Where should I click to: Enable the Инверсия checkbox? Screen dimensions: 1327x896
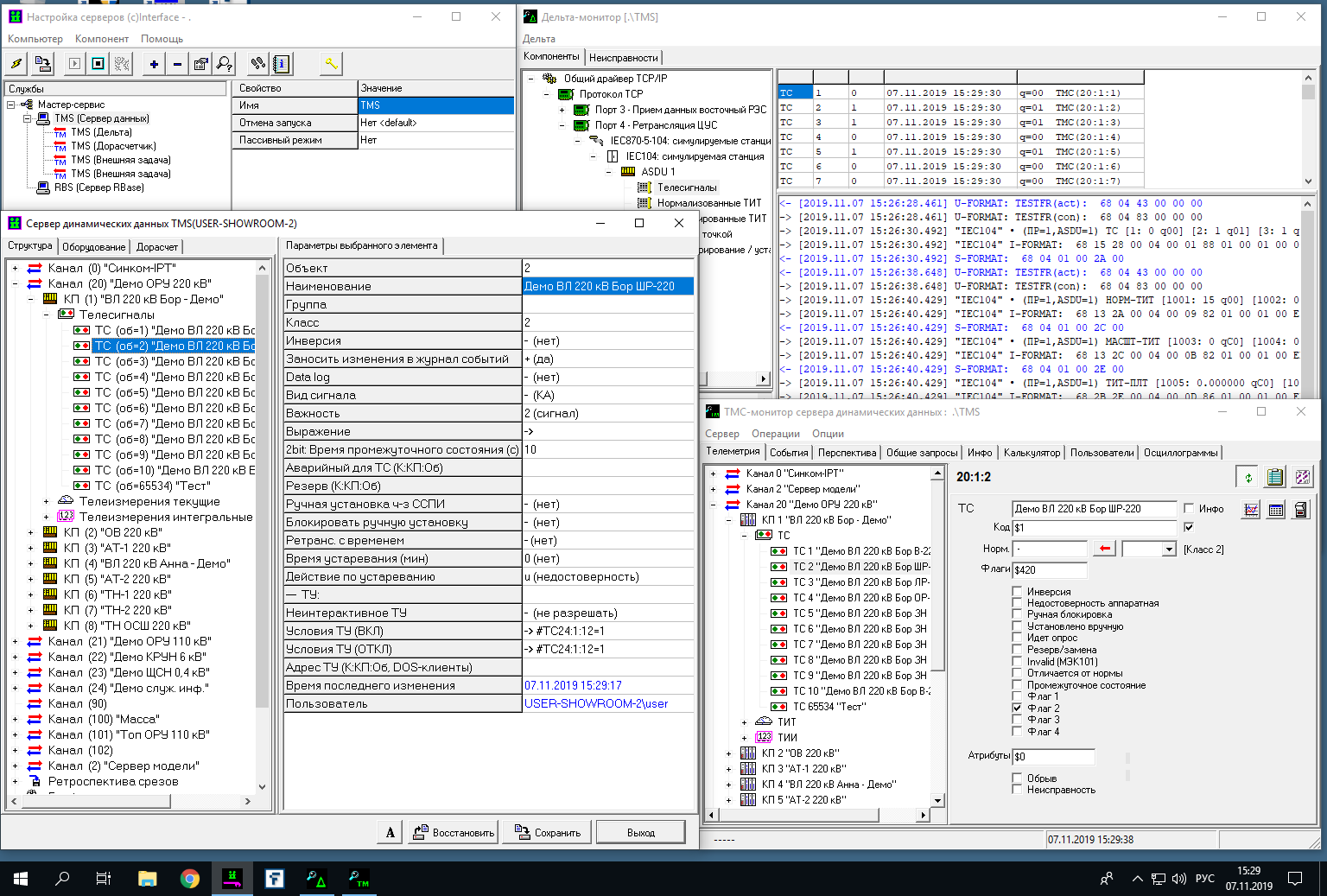[x=1018, y=592]
